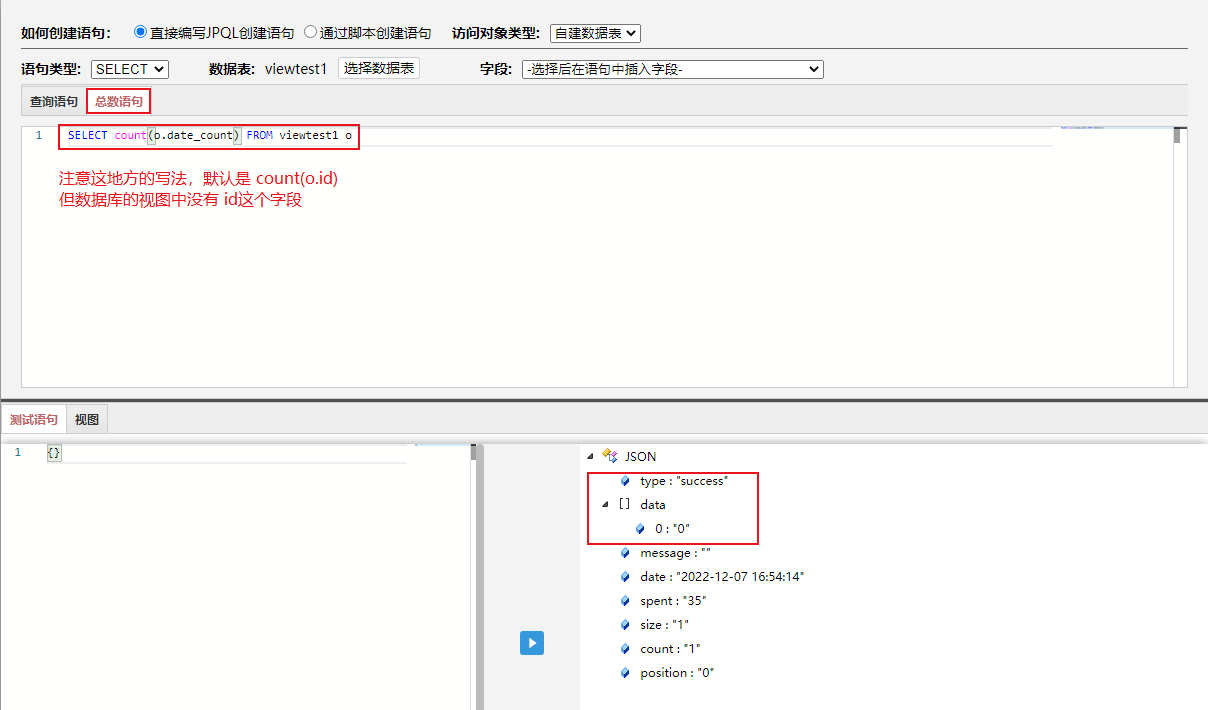Screen dimensions: 1208x710
Task: Click the JSON root node icon
Action: tap(610, 455)
